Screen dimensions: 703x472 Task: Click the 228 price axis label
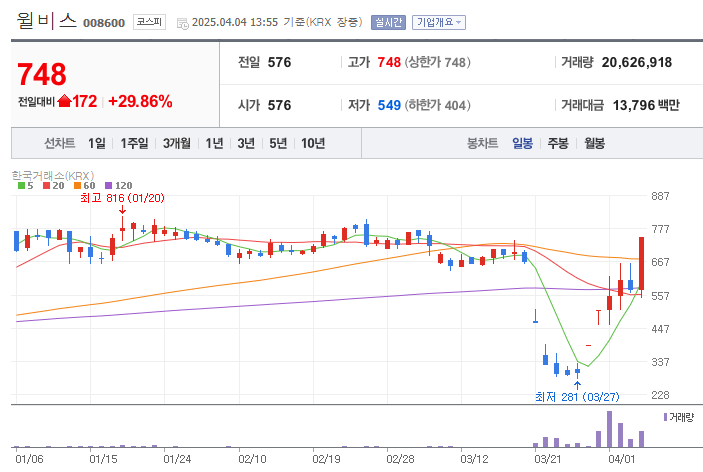click(660, 395)
